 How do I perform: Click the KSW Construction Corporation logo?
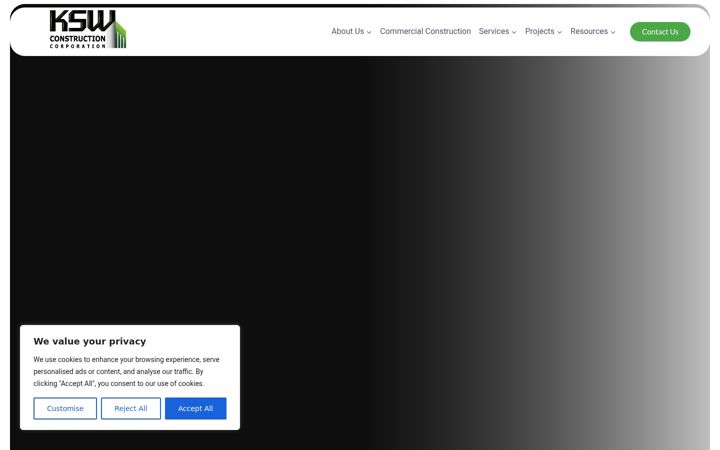[88, 29]
